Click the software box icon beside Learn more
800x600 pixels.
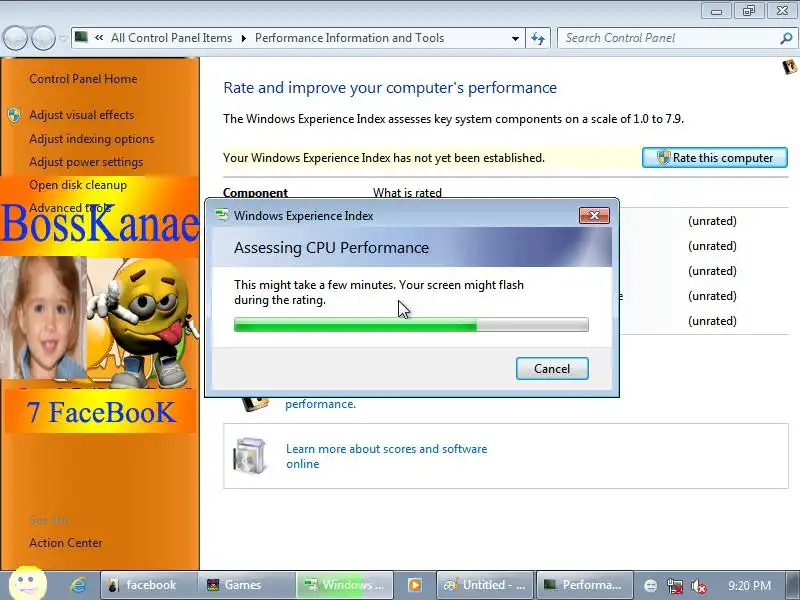pyautogui.click(x=249, y=456)
